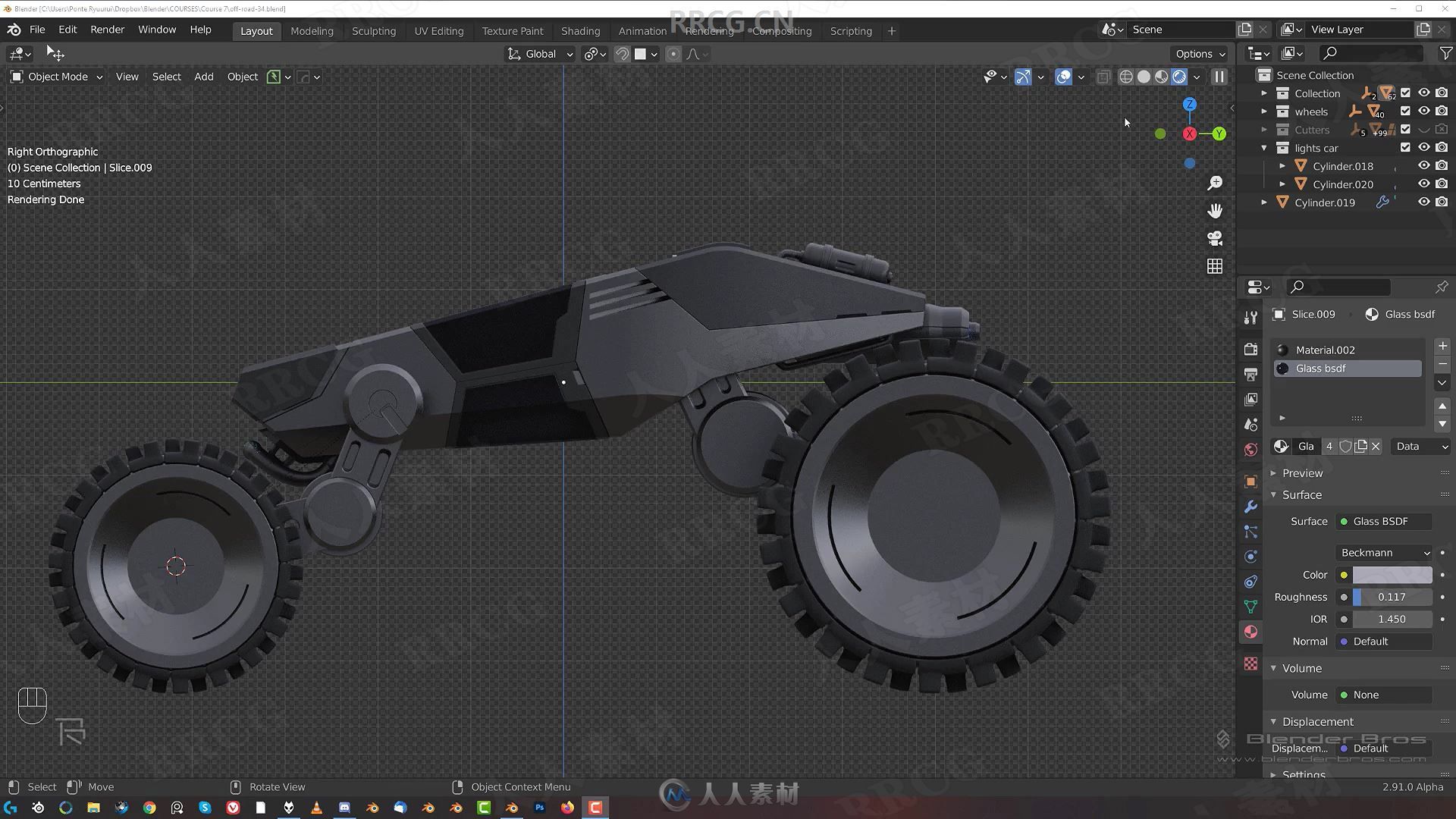Screen dimensions: 1456x819
Task: Toggle X-ray mode in viewport header
Action: click(1103, 77)
